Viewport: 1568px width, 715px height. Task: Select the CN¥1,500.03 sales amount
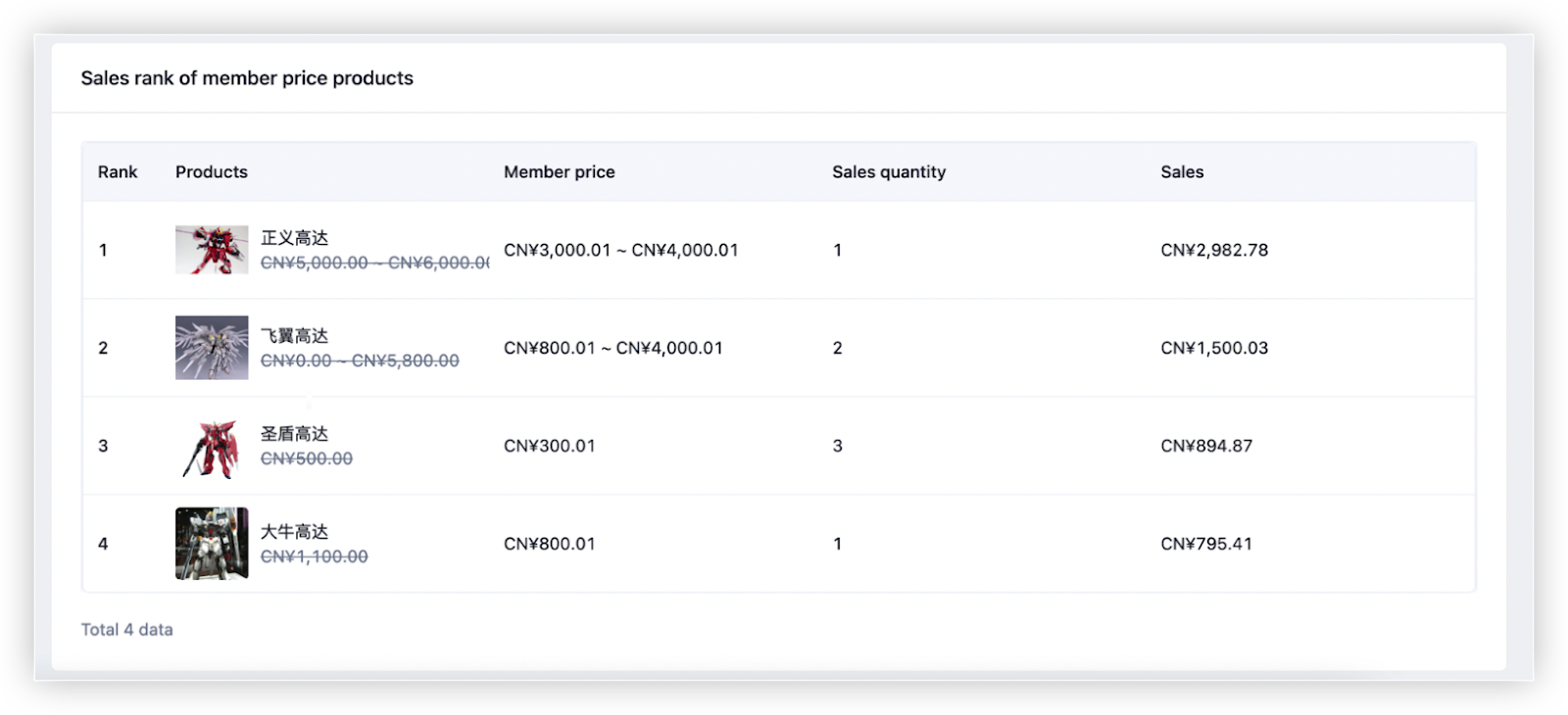click(x=1214, y=349)
